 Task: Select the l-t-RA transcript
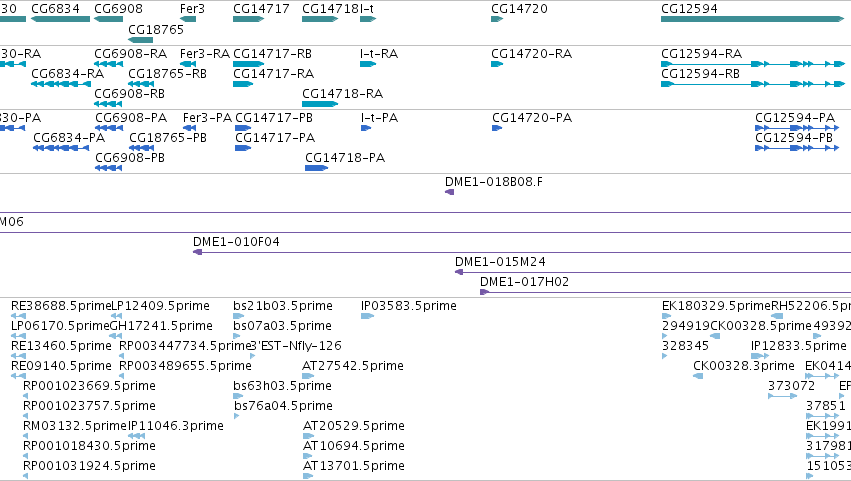click(379, 54)
